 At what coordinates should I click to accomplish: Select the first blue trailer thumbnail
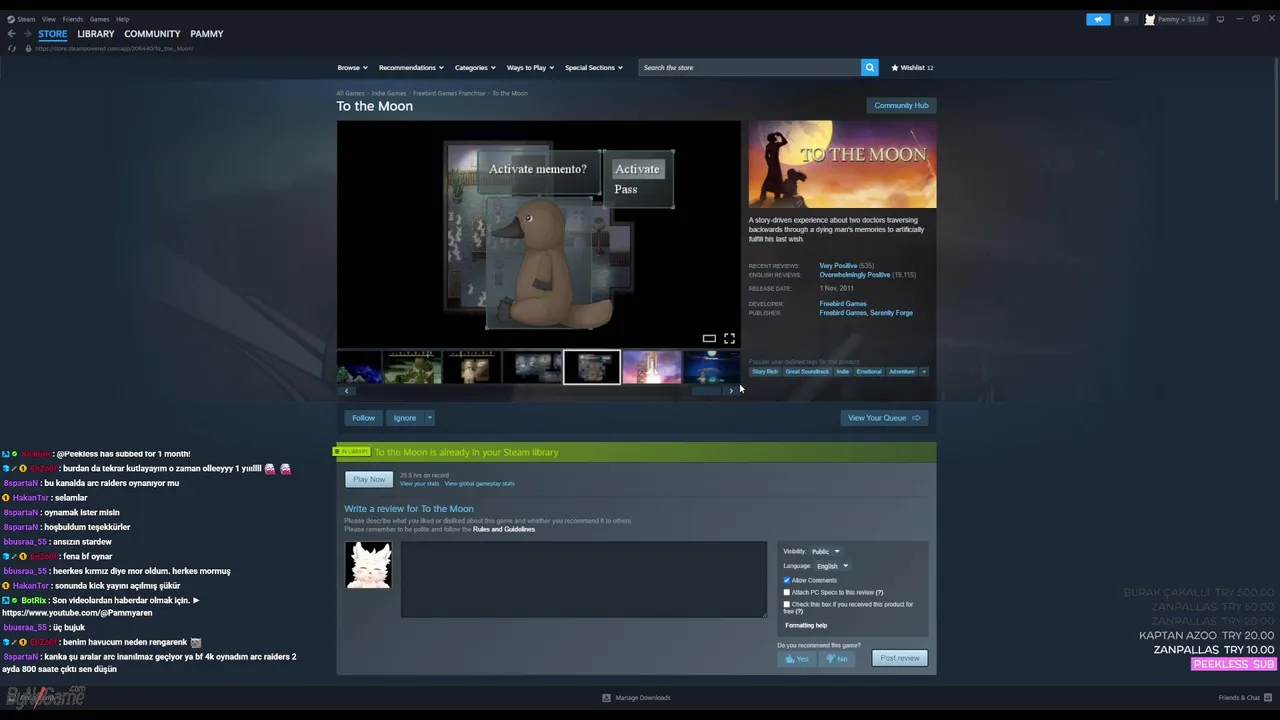360,367
